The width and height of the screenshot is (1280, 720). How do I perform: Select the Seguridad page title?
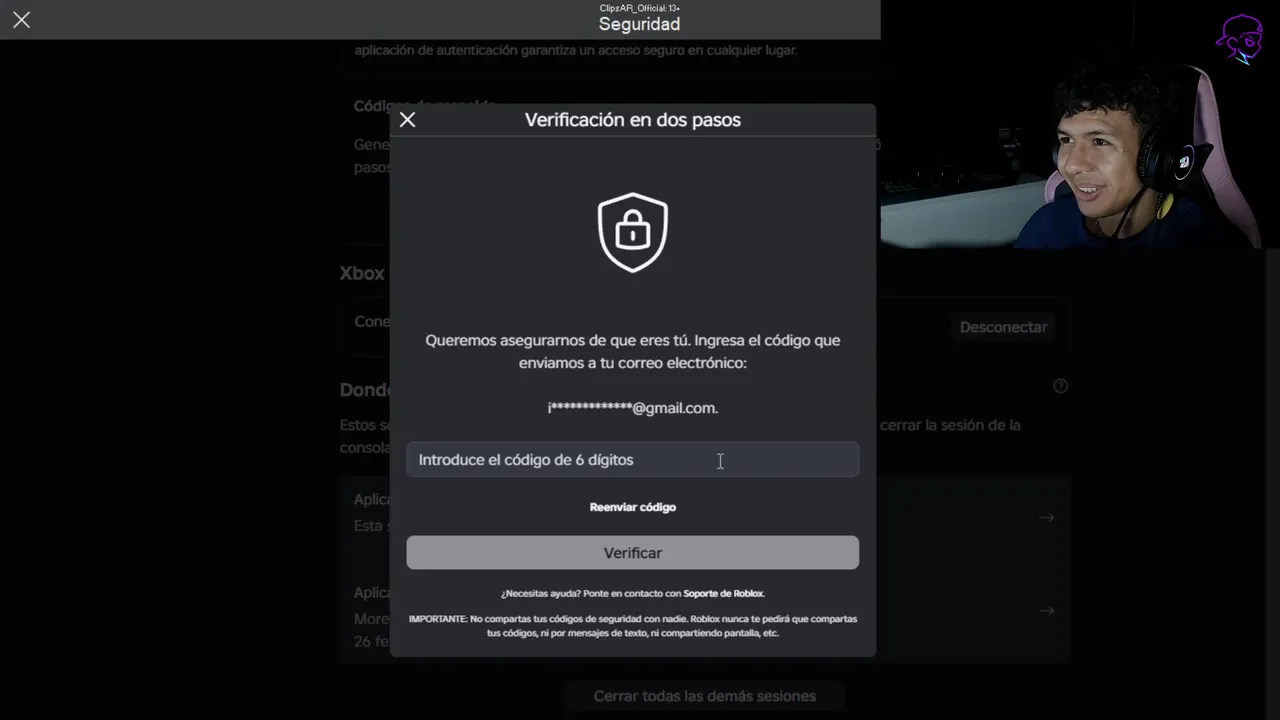click(640, 24)
